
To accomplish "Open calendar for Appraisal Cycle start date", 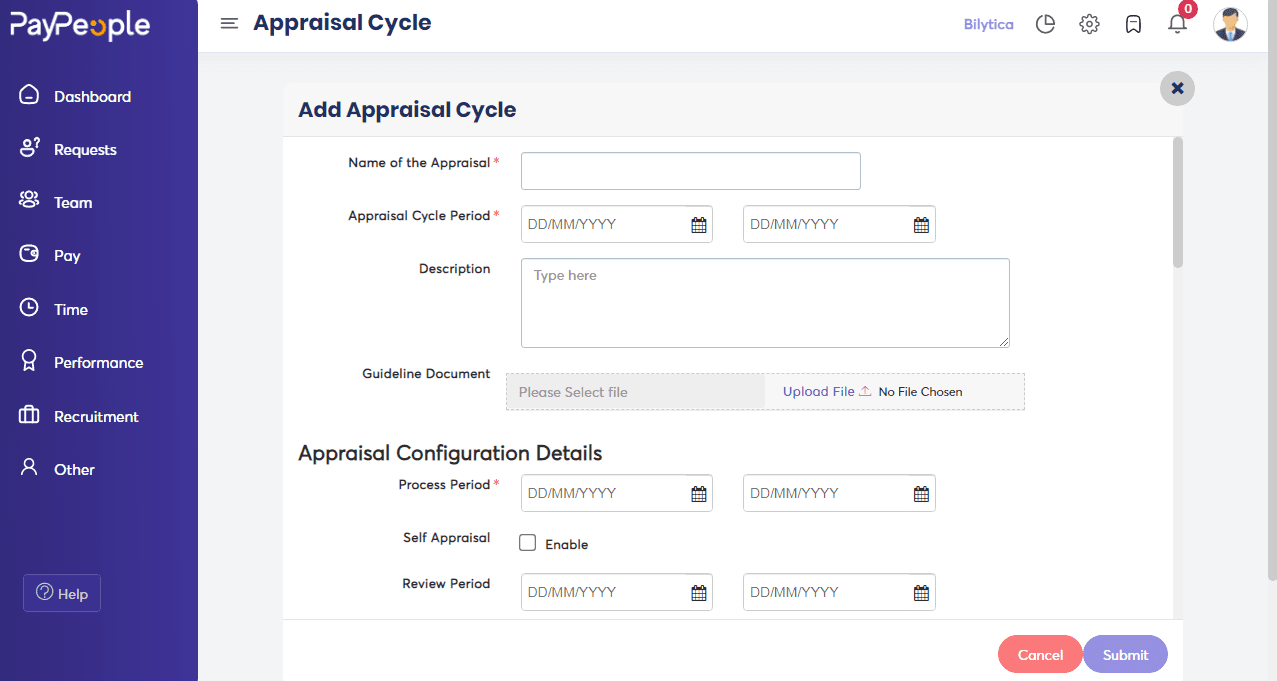I will (x=699, y=225).
